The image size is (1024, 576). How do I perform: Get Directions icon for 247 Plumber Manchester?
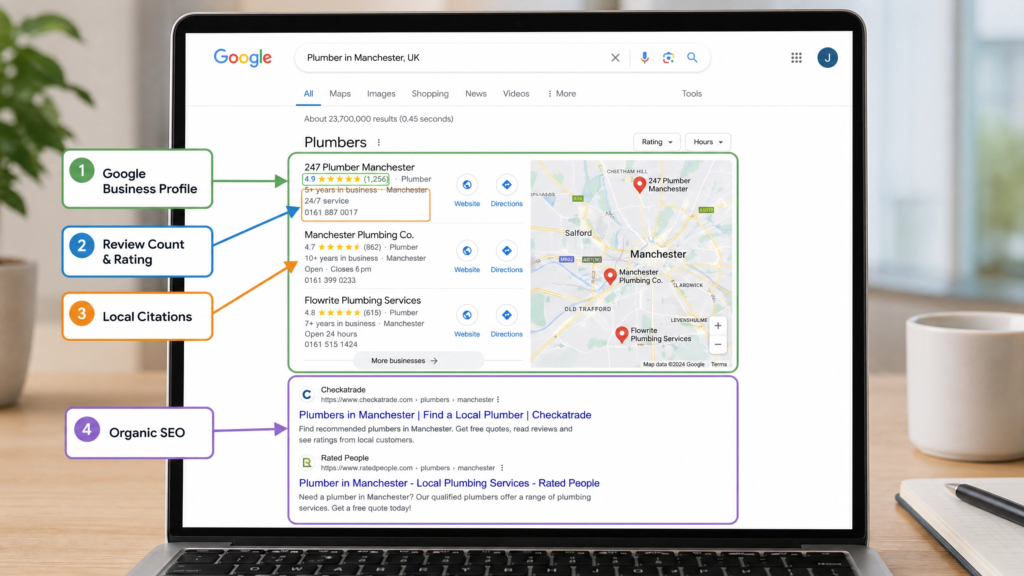[506, 185]
